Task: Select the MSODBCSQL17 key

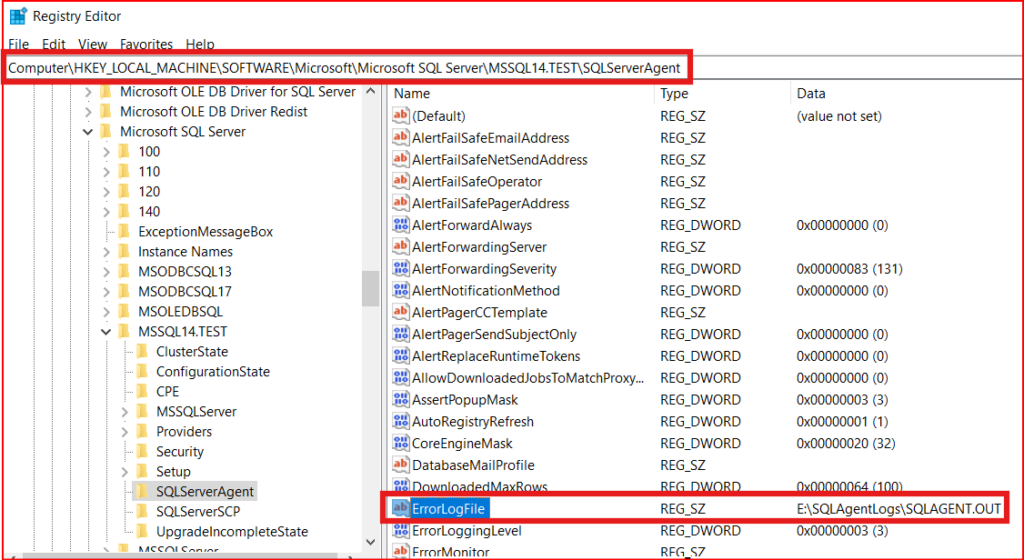Action: click(185, 292)
